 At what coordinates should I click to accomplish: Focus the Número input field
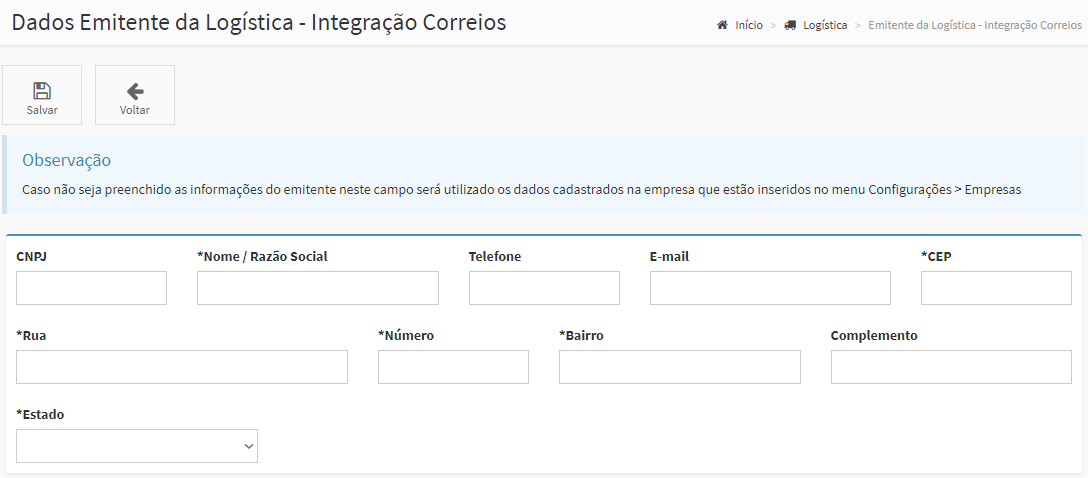pyautogui.click(x=453, y=367)
